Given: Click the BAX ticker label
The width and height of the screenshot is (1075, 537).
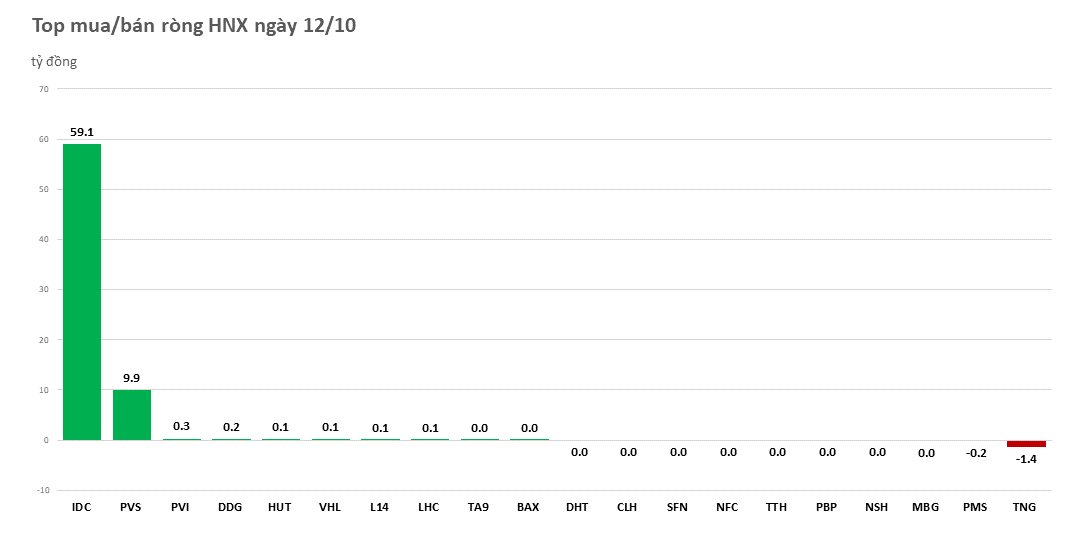Looking at the screenshot, I should (528, 507).
